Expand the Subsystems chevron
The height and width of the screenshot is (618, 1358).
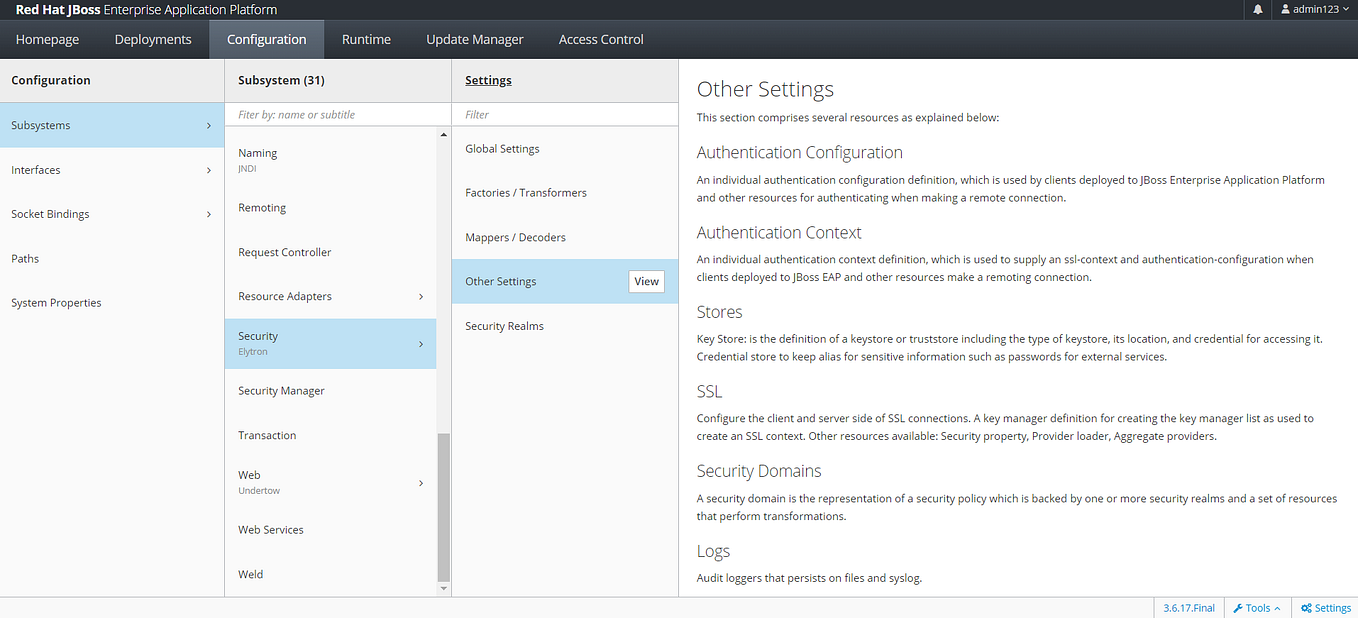pyautogui.click(x=208, y=126)
